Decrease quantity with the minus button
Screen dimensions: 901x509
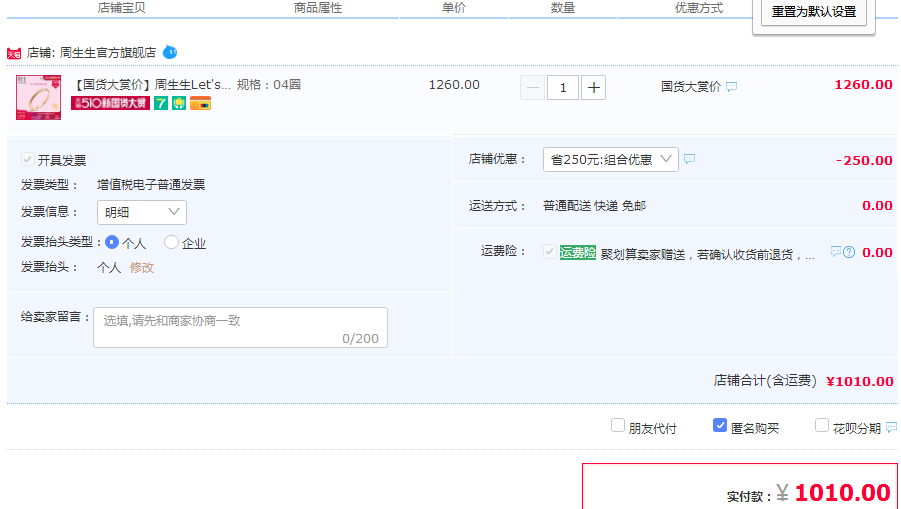point(533,87)
